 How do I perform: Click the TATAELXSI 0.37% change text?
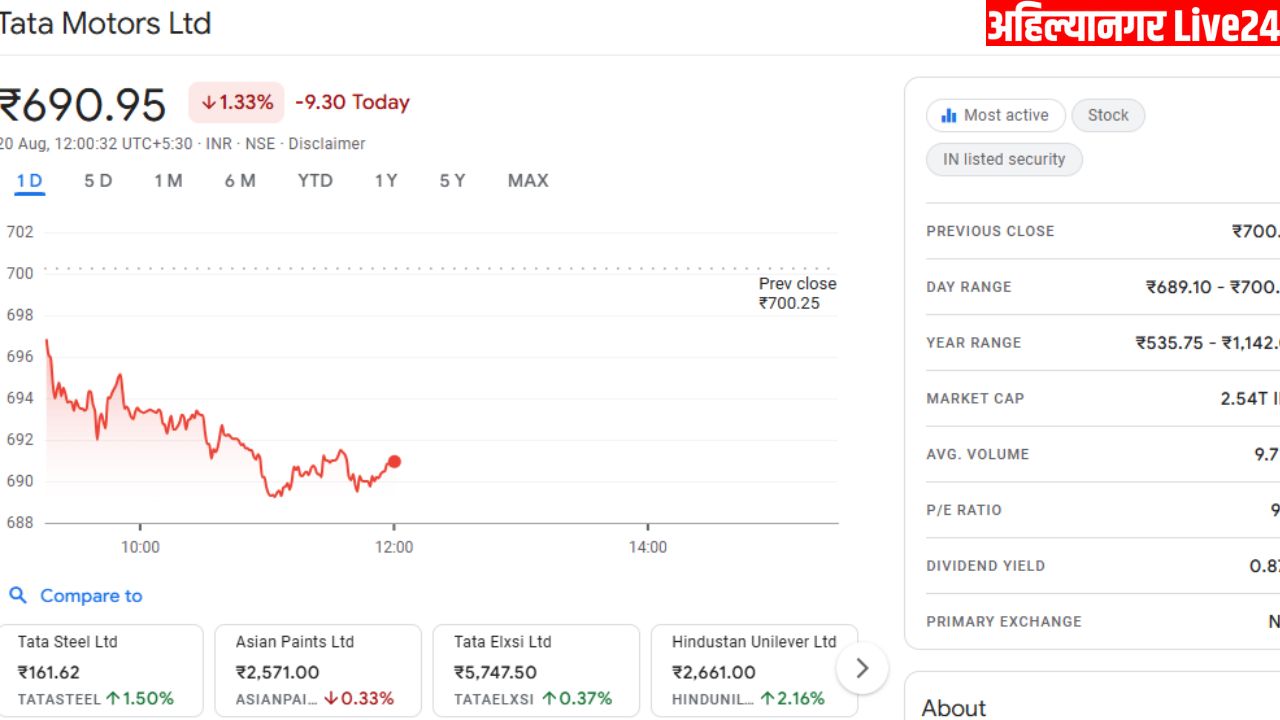coord(533,698)
